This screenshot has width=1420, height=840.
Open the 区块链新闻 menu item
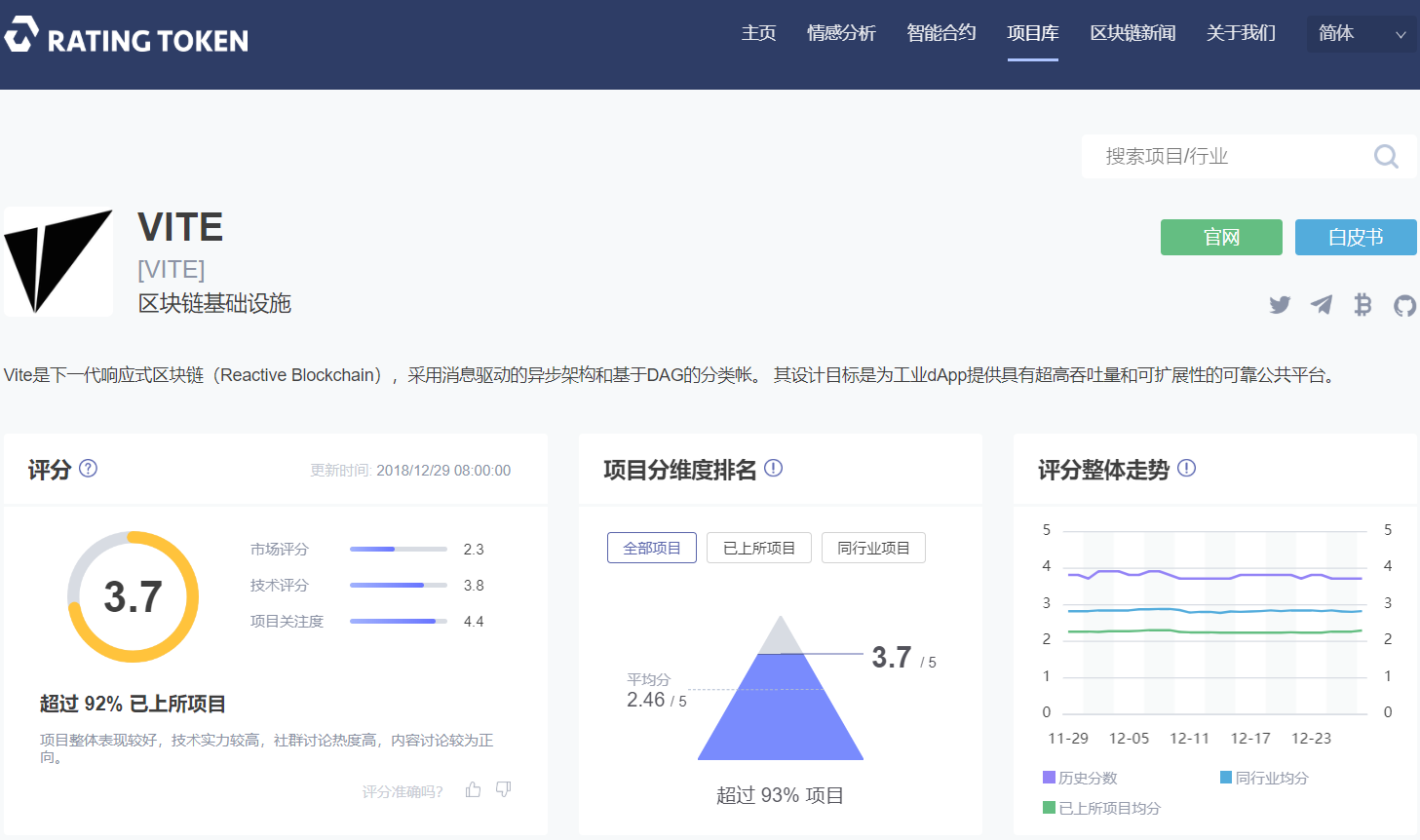(1132, 33)
